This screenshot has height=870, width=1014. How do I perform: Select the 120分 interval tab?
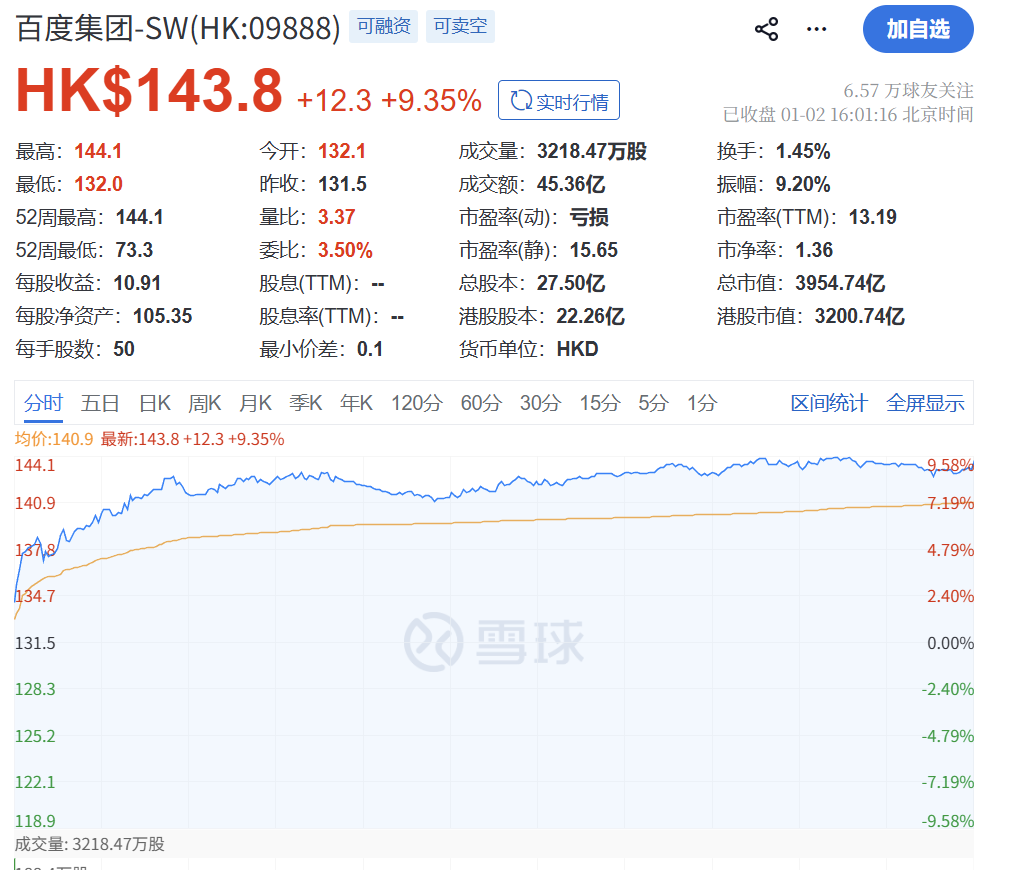coord(416,403)
